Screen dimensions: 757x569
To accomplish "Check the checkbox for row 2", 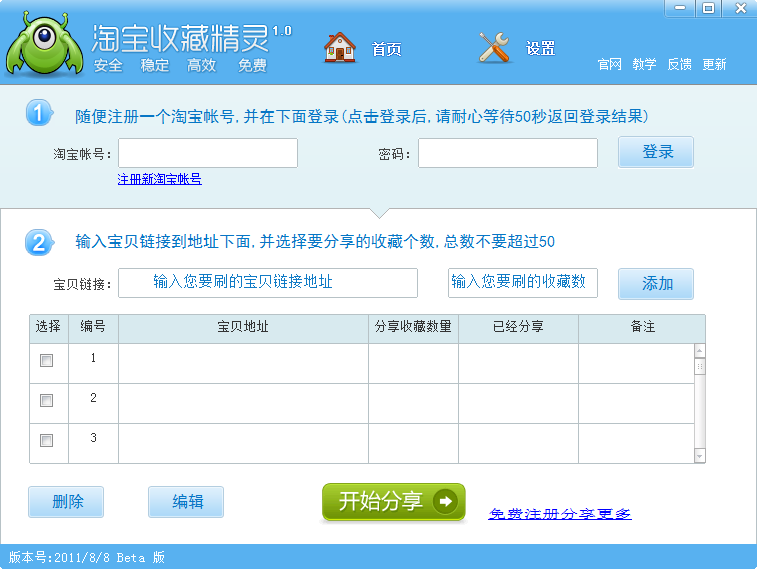I will [46, 401].
